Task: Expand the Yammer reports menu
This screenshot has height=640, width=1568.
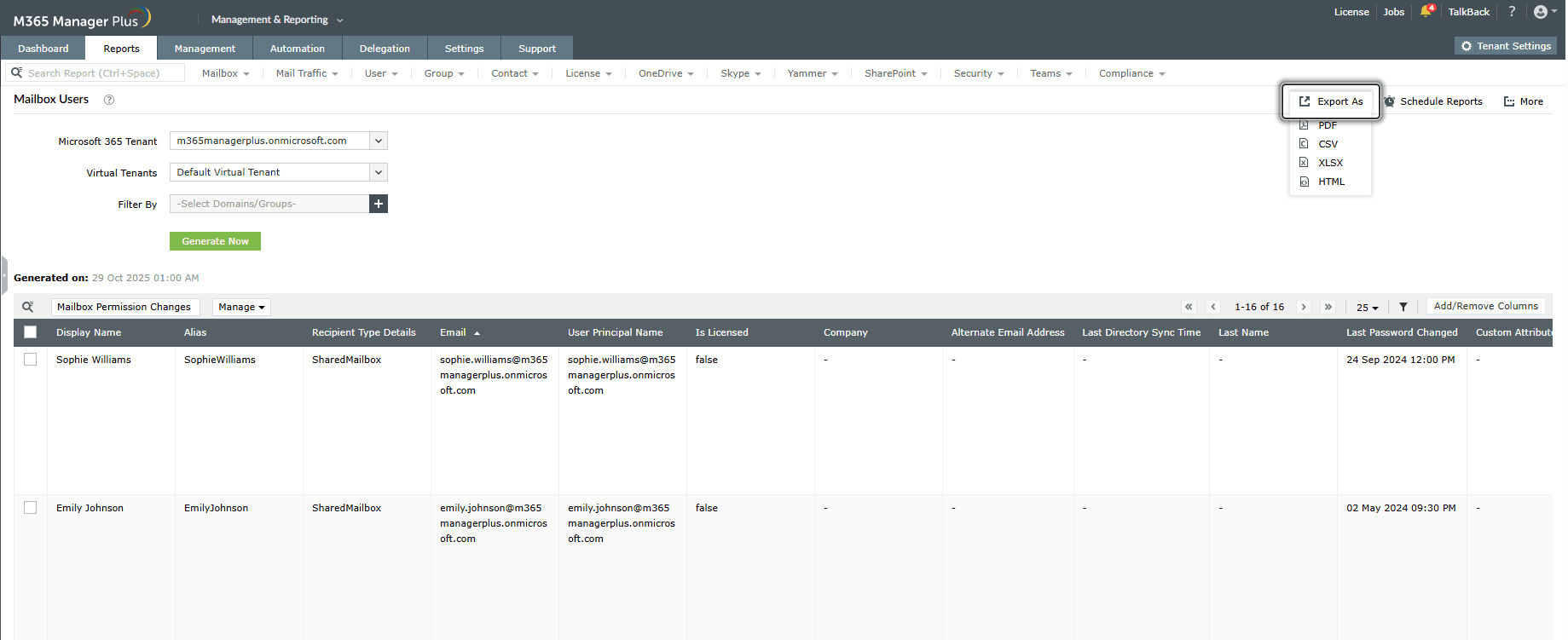Action: coord(813,73)
